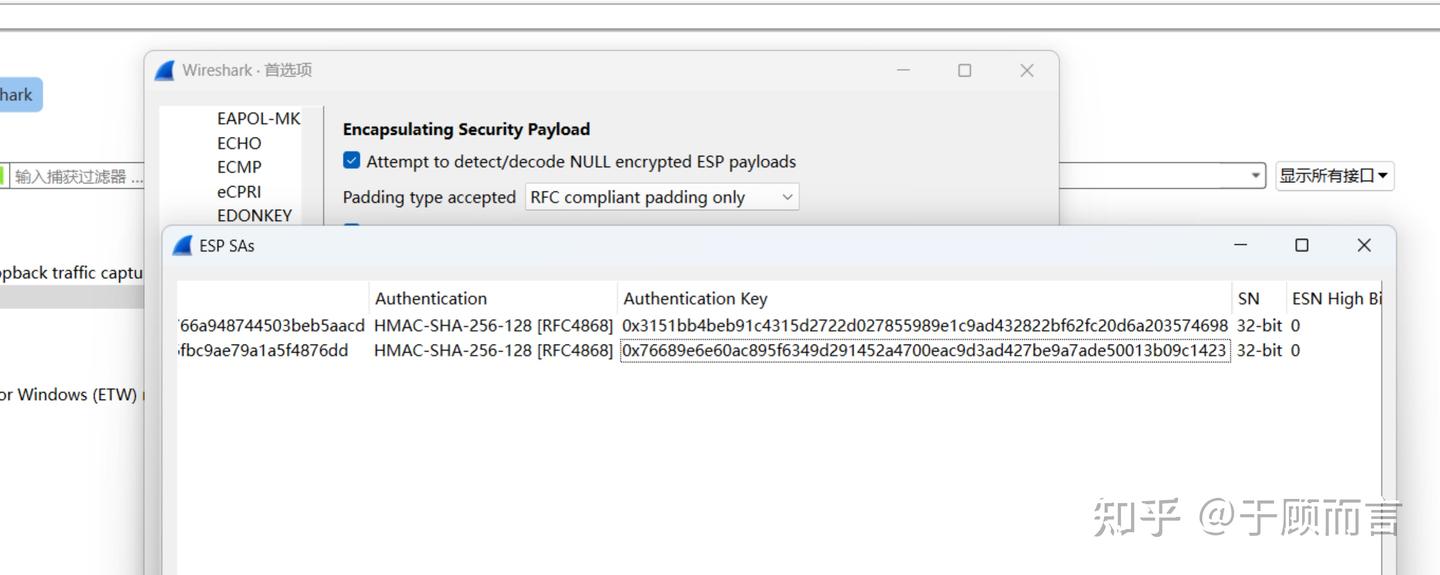
Task: Click the capture filter input field
Action: [78, 177]
